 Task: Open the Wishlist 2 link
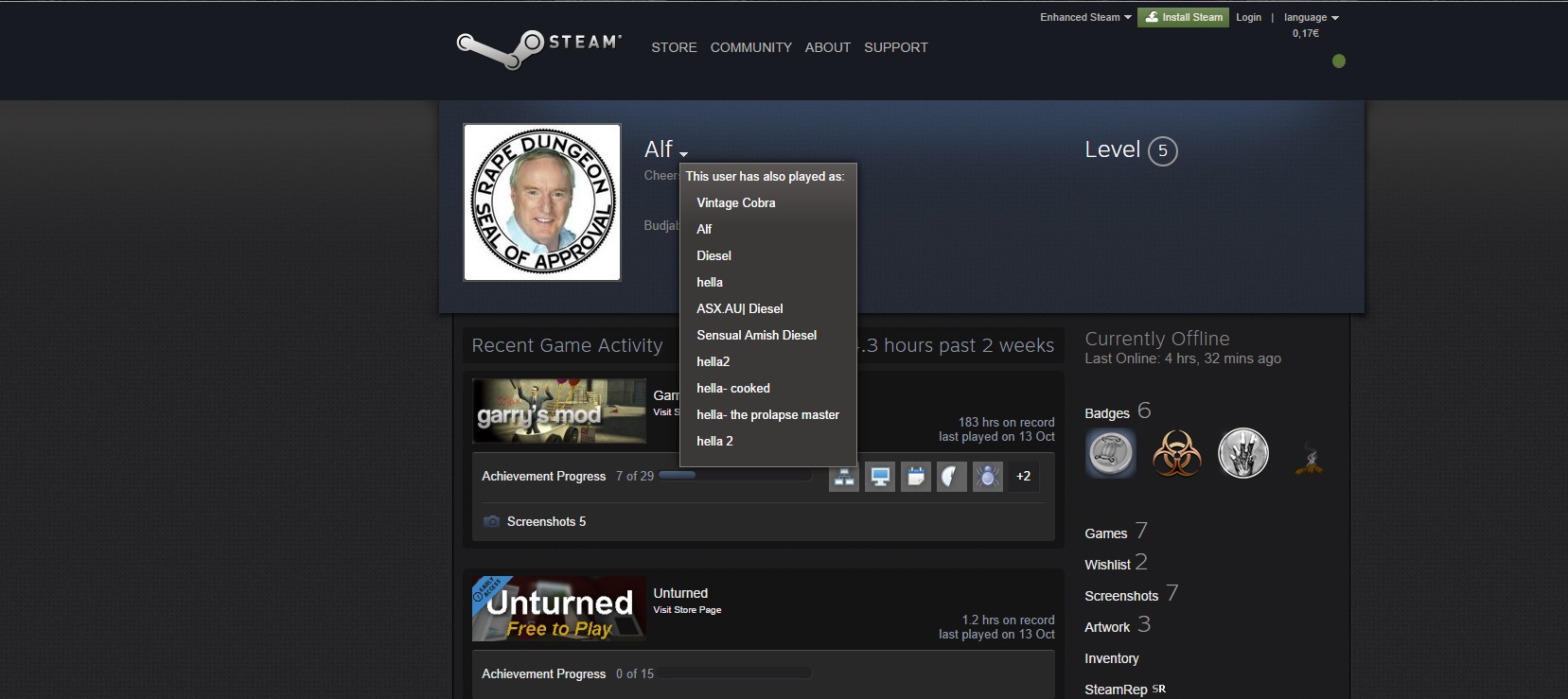[x=1116, y=563]
